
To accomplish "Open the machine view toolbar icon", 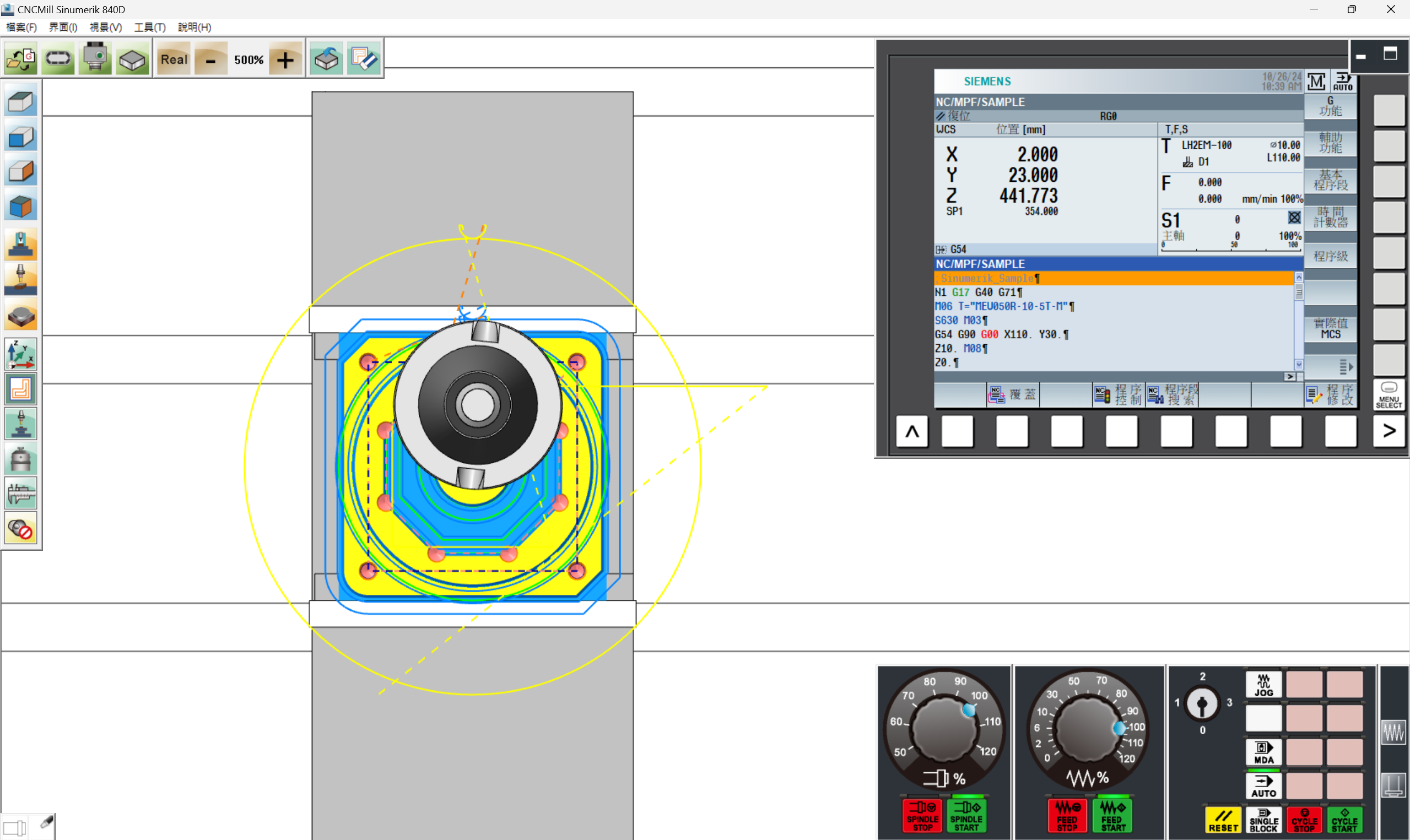I will (95, 59).
